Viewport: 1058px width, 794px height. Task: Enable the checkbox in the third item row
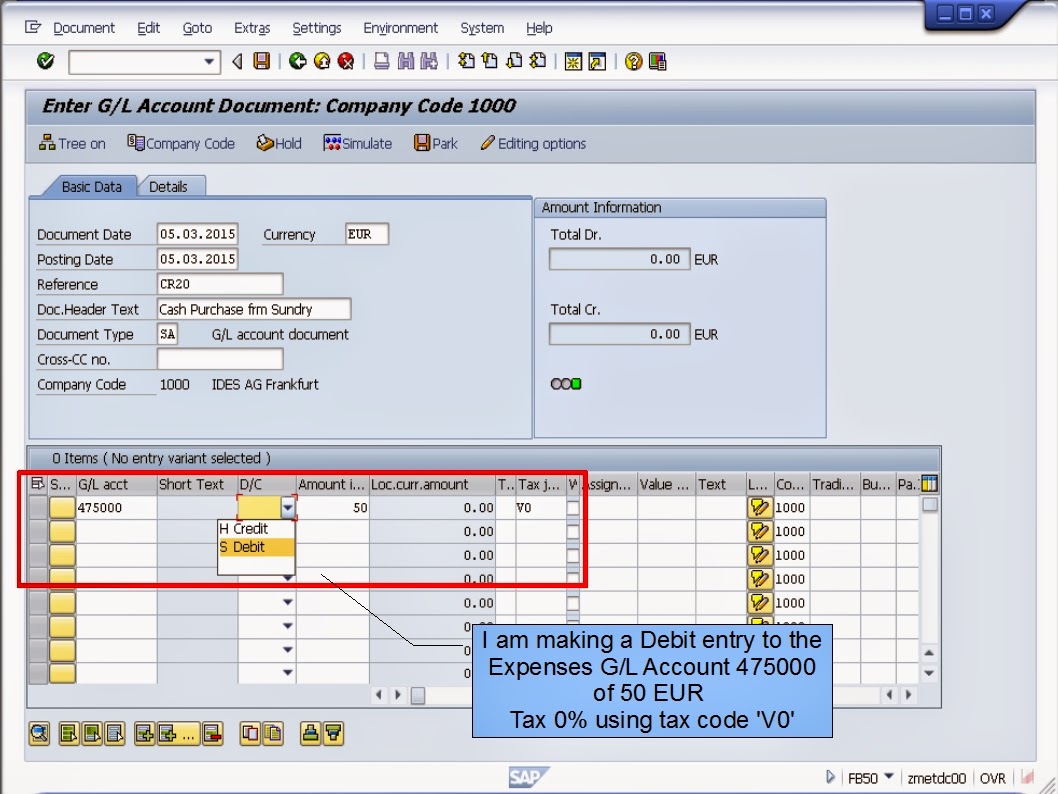(x=573, y=554)
